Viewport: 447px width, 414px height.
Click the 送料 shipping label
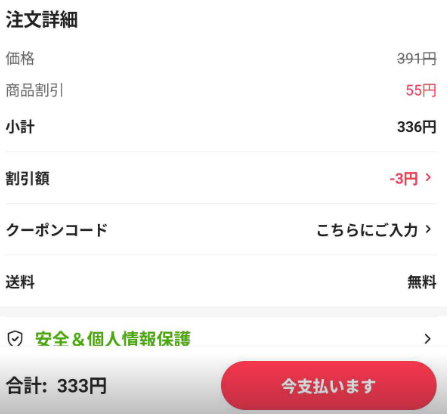pos(20,282)
